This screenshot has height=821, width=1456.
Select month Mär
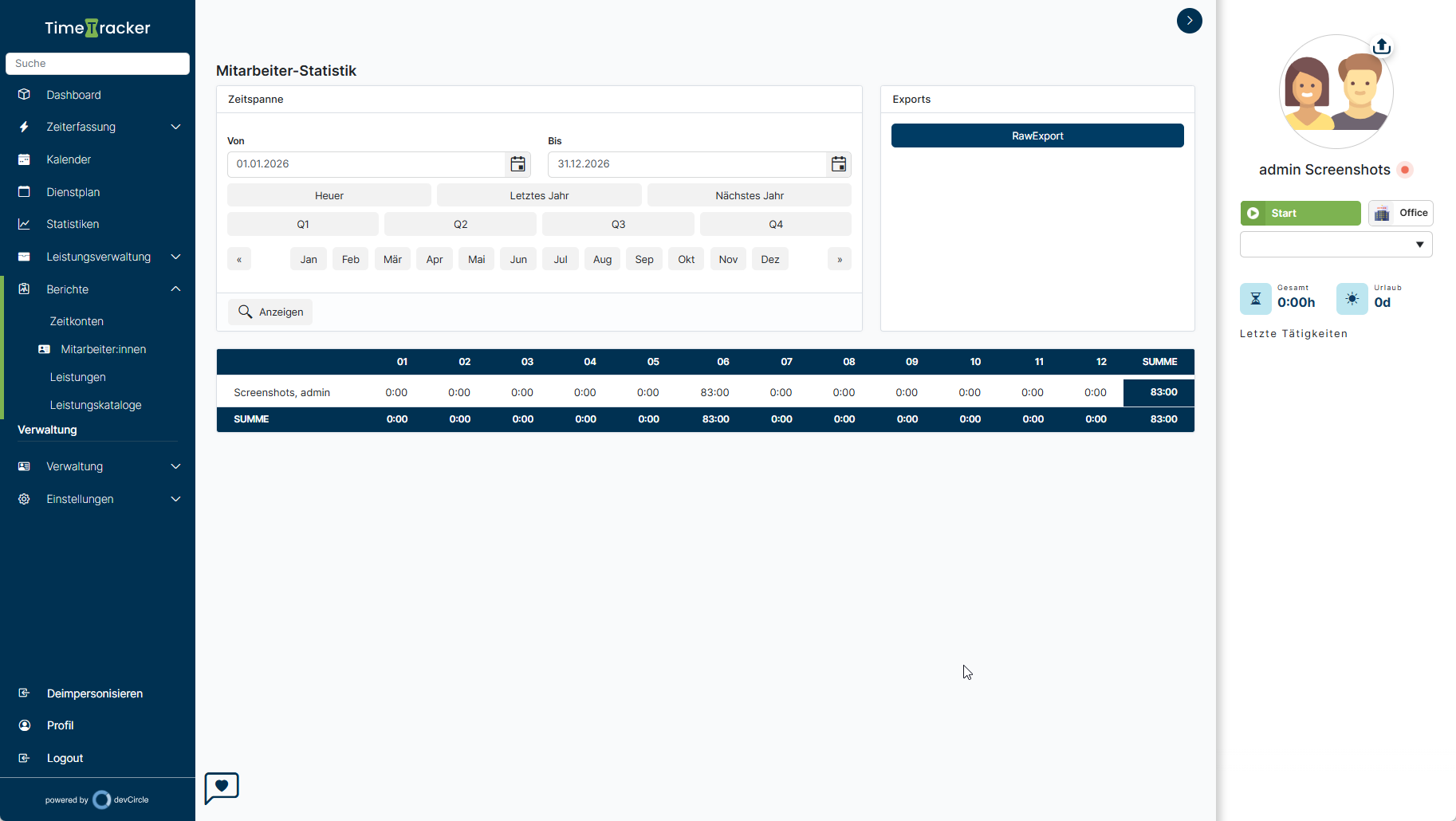[392, 259]
